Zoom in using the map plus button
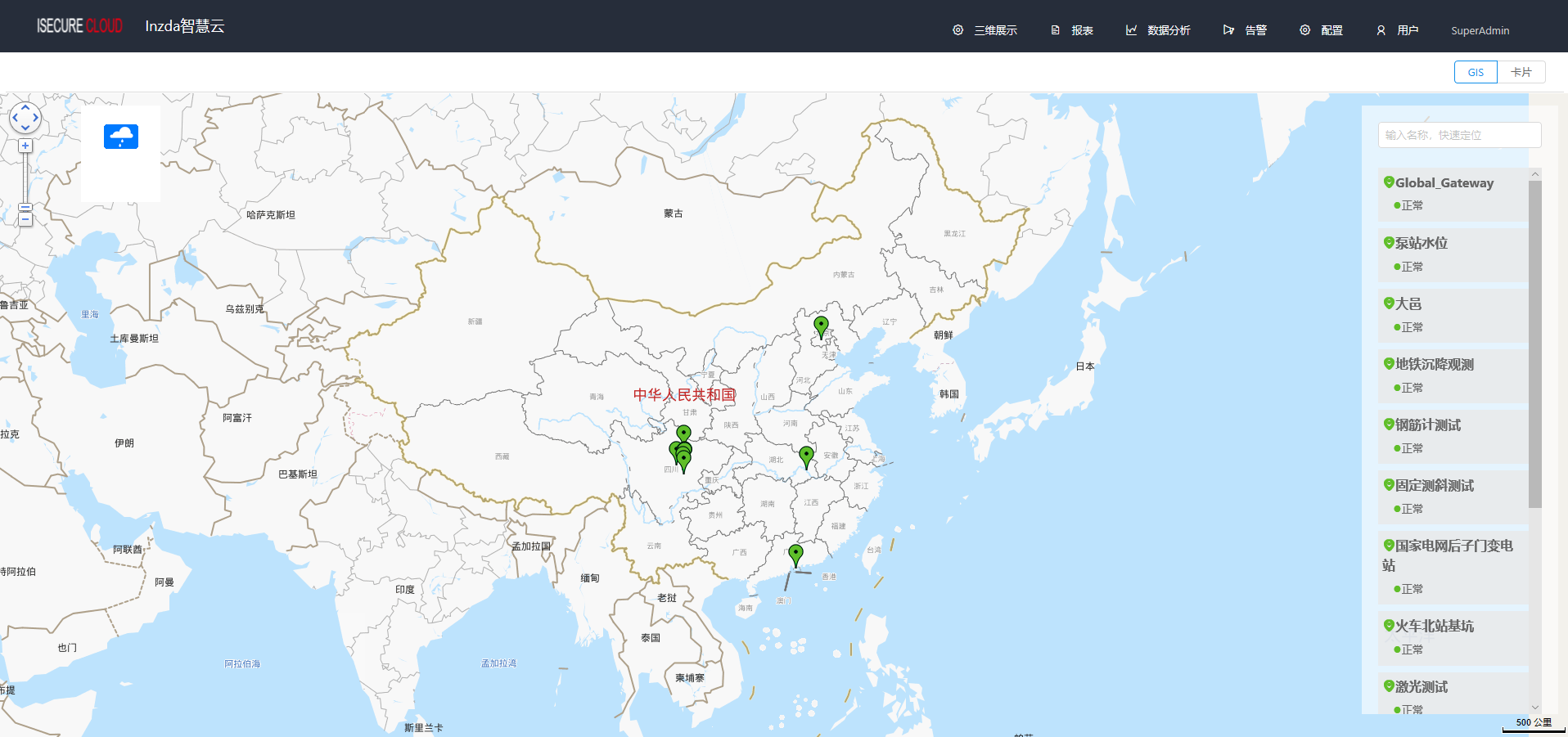Image resolution: width=1568 pixels, height=737 pixels. click(25, 146)
